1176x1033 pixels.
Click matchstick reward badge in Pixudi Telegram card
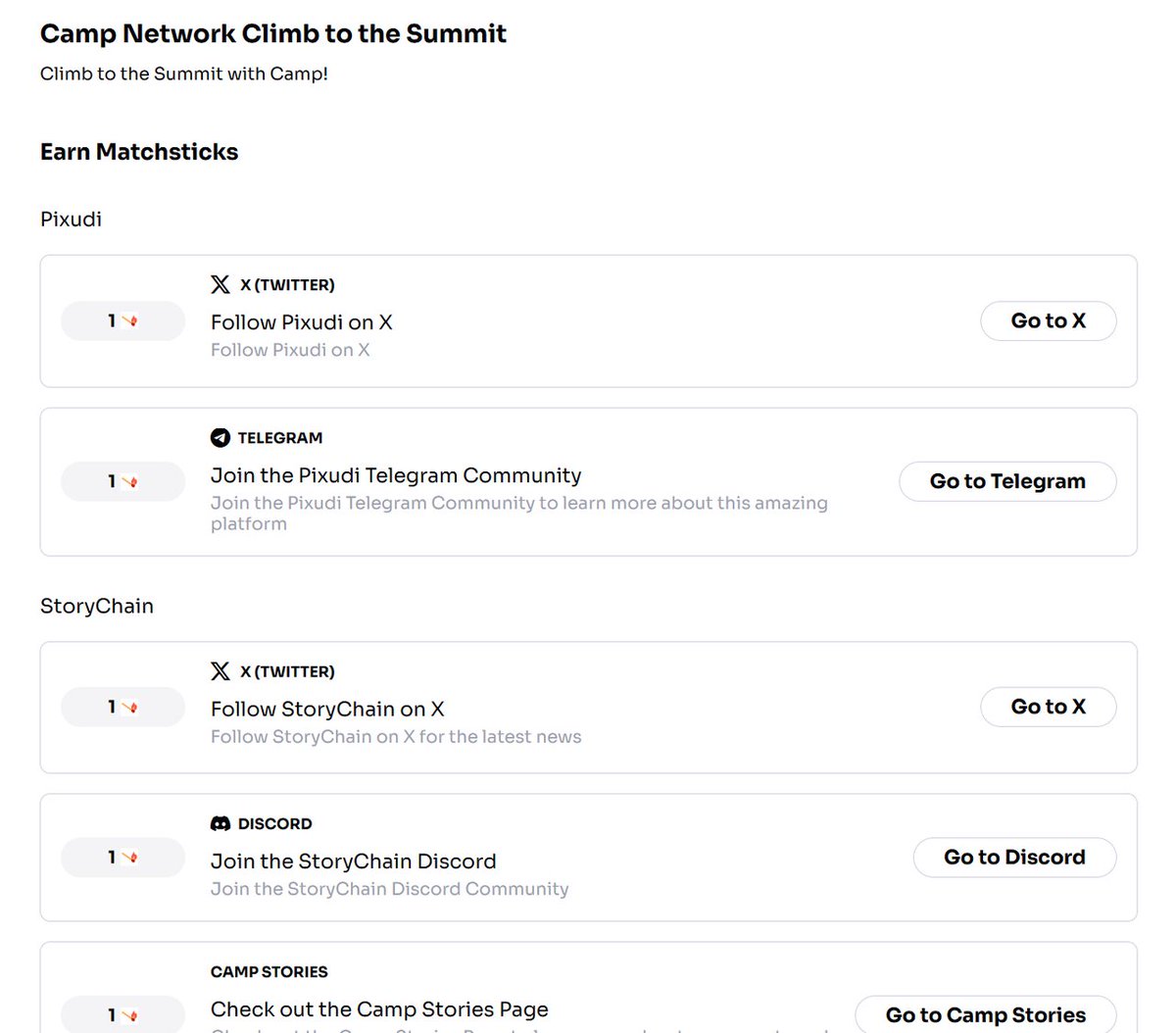point(122,481)
